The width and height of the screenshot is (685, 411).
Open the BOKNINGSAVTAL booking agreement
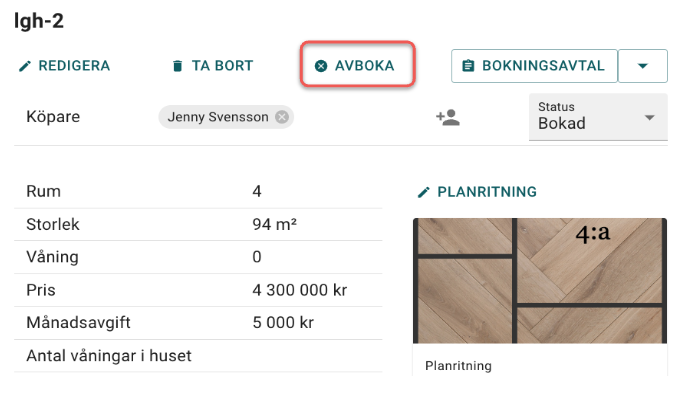[543, 66]
